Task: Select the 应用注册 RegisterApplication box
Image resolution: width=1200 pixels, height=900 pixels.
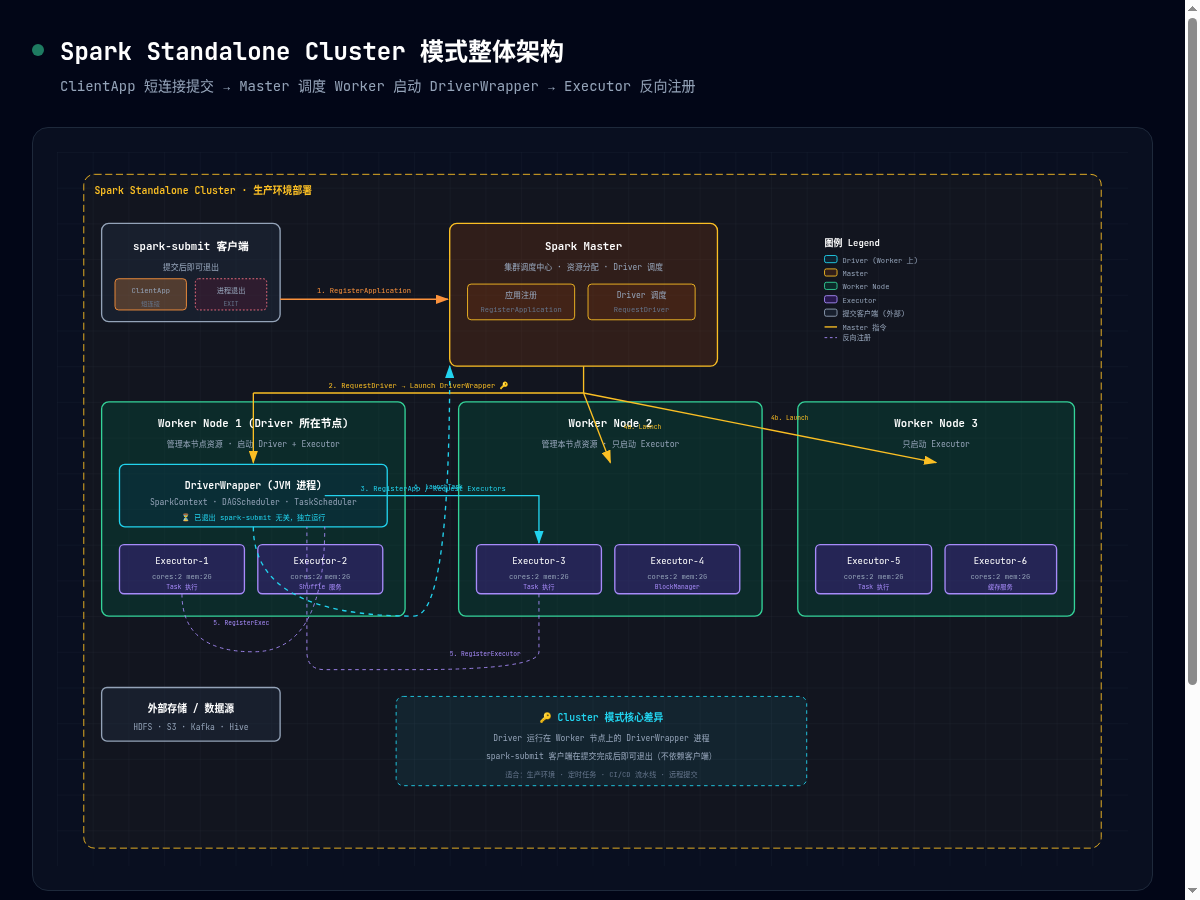Action: tap(521, 302)
